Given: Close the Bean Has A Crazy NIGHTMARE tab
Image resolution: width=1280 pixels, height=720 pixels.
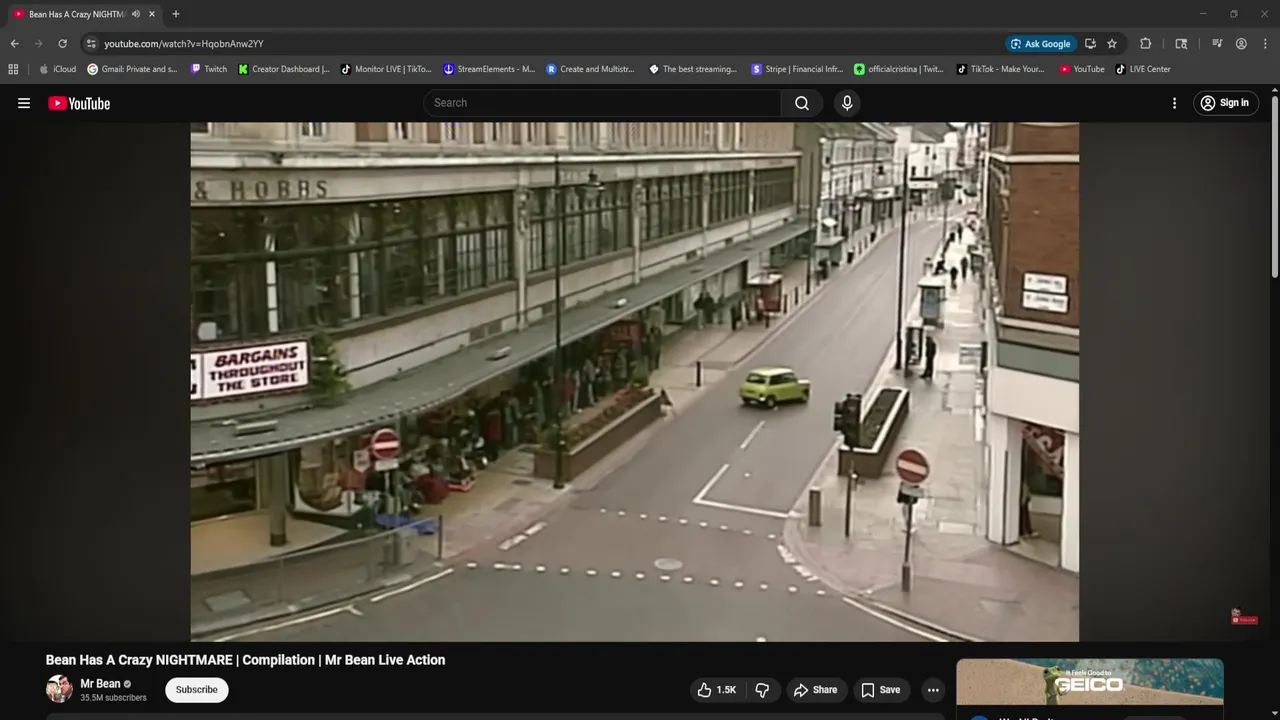Looking at the screenshot, I should pos(152,14).
